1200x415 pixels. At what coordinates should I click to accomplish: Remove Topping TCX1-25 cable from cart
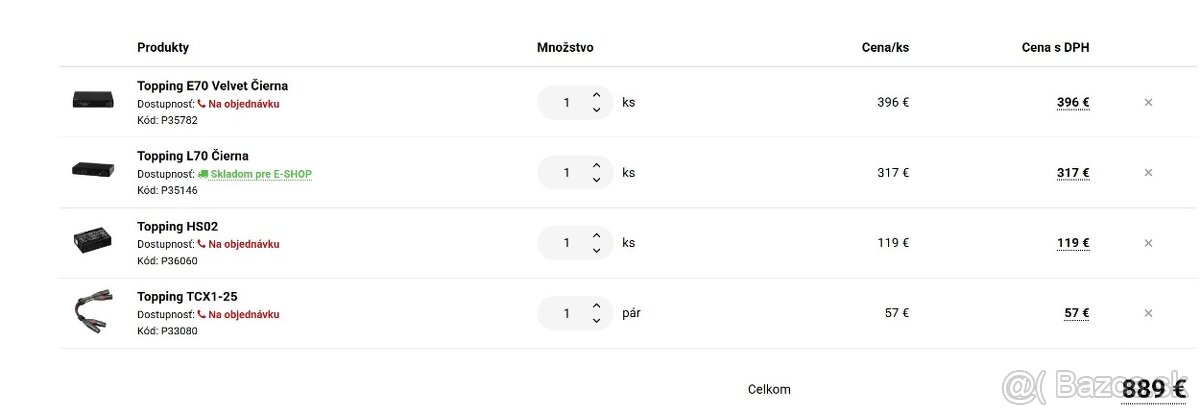pyautogui.click(x=1148, y=313)
